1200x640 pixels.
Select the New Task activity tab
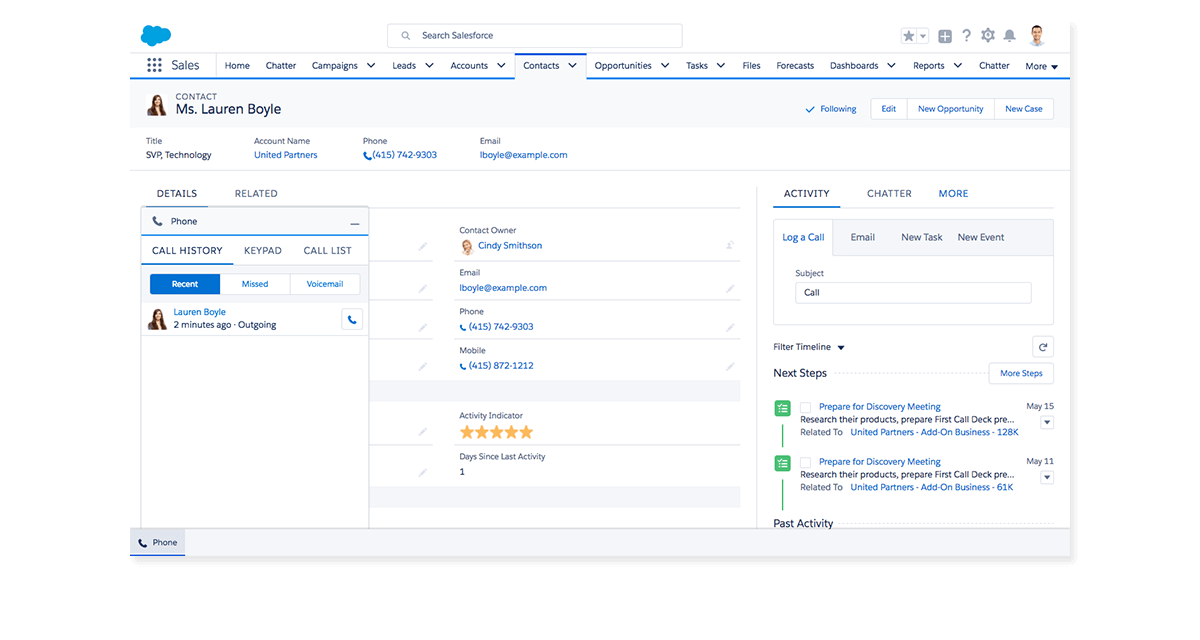point(922,238)
